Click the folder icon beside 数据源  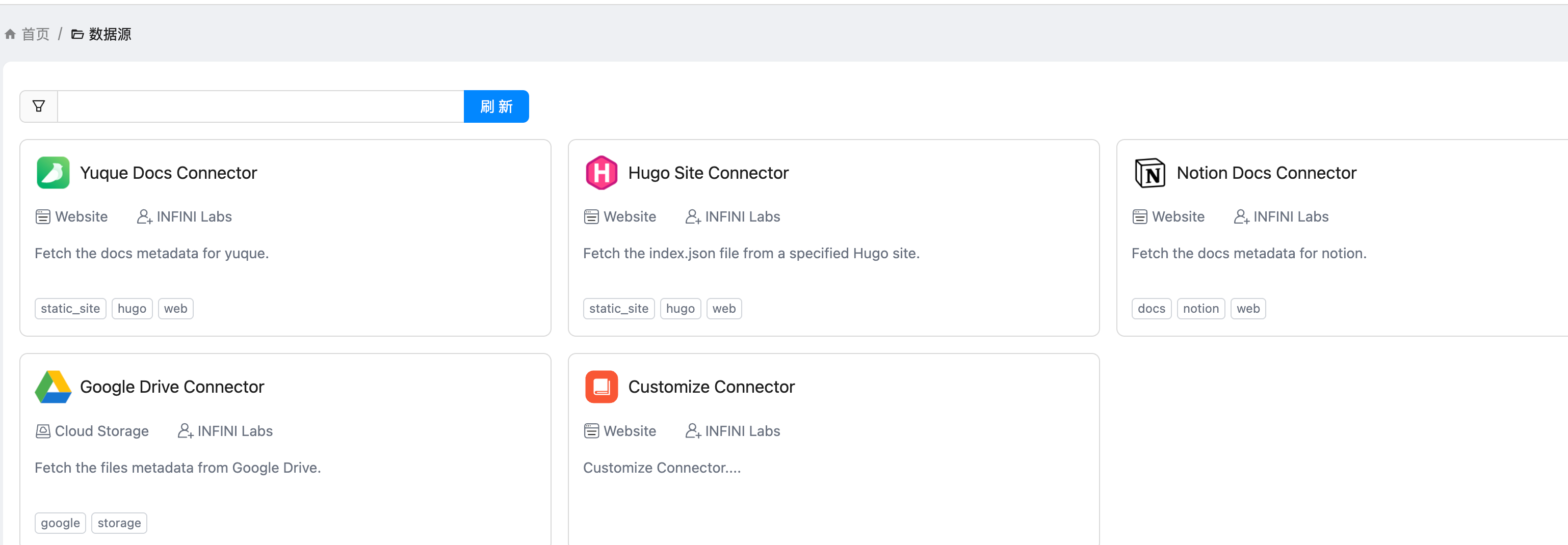(x=77, y=34)
